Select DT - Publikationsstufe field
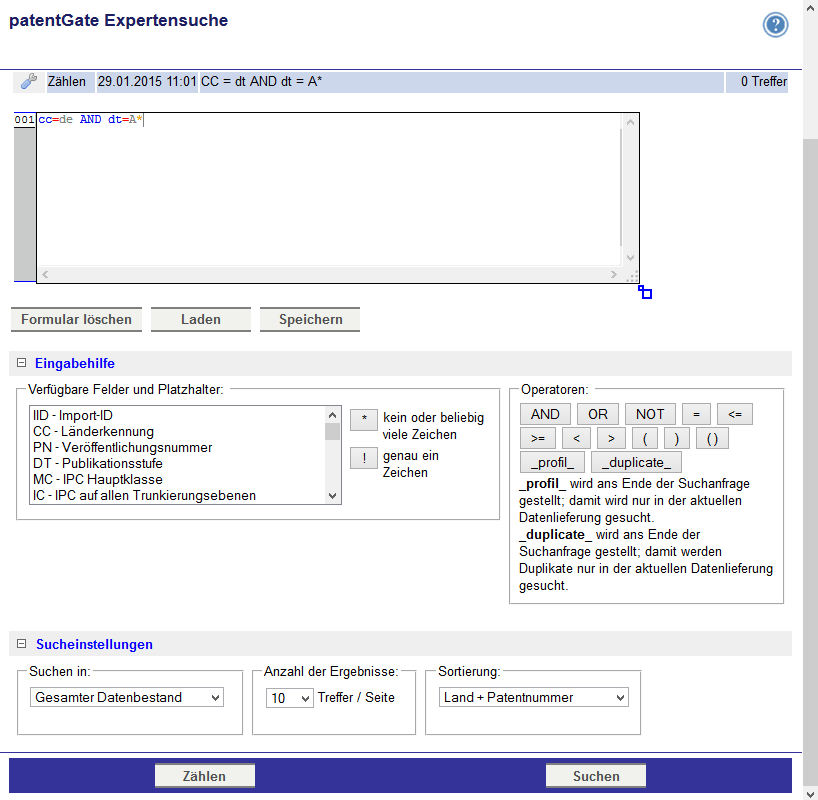 177,463
